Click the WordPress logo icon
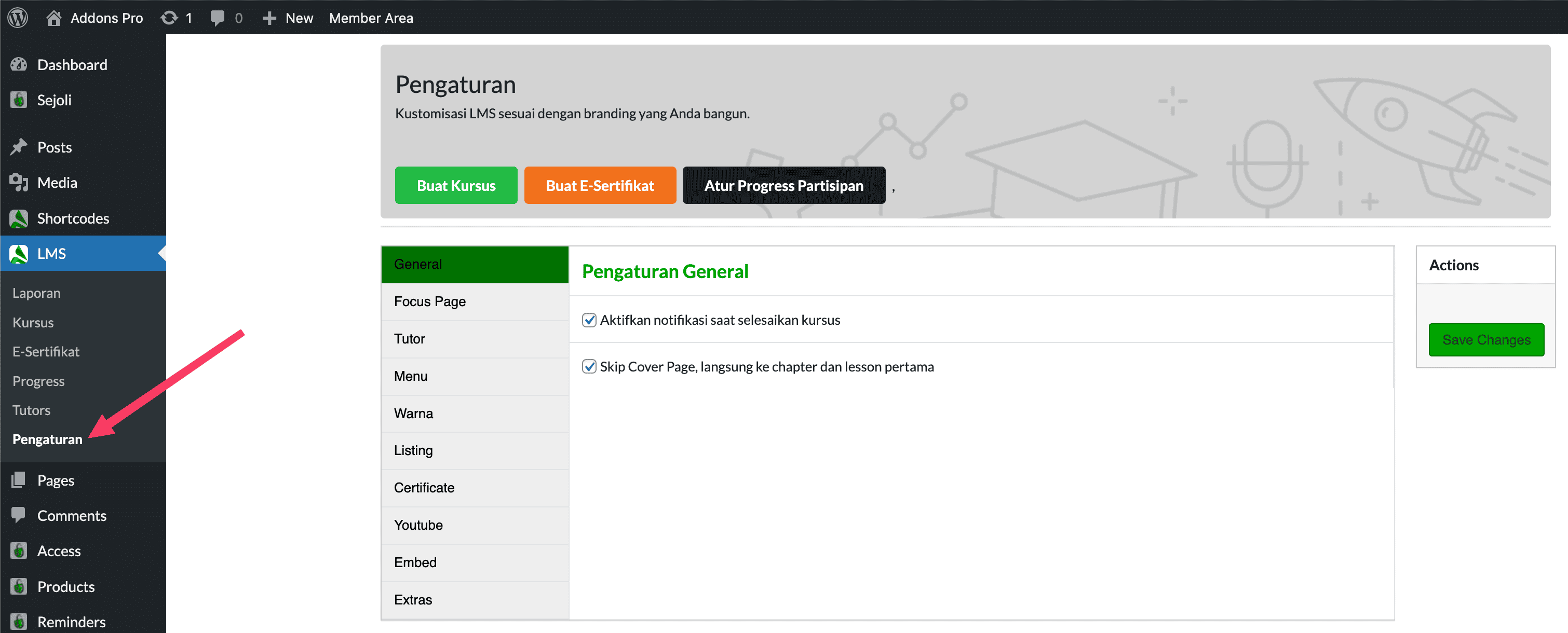Image resolution: width=1568 pixels, height=633 pixels. (x=18, y=18)
